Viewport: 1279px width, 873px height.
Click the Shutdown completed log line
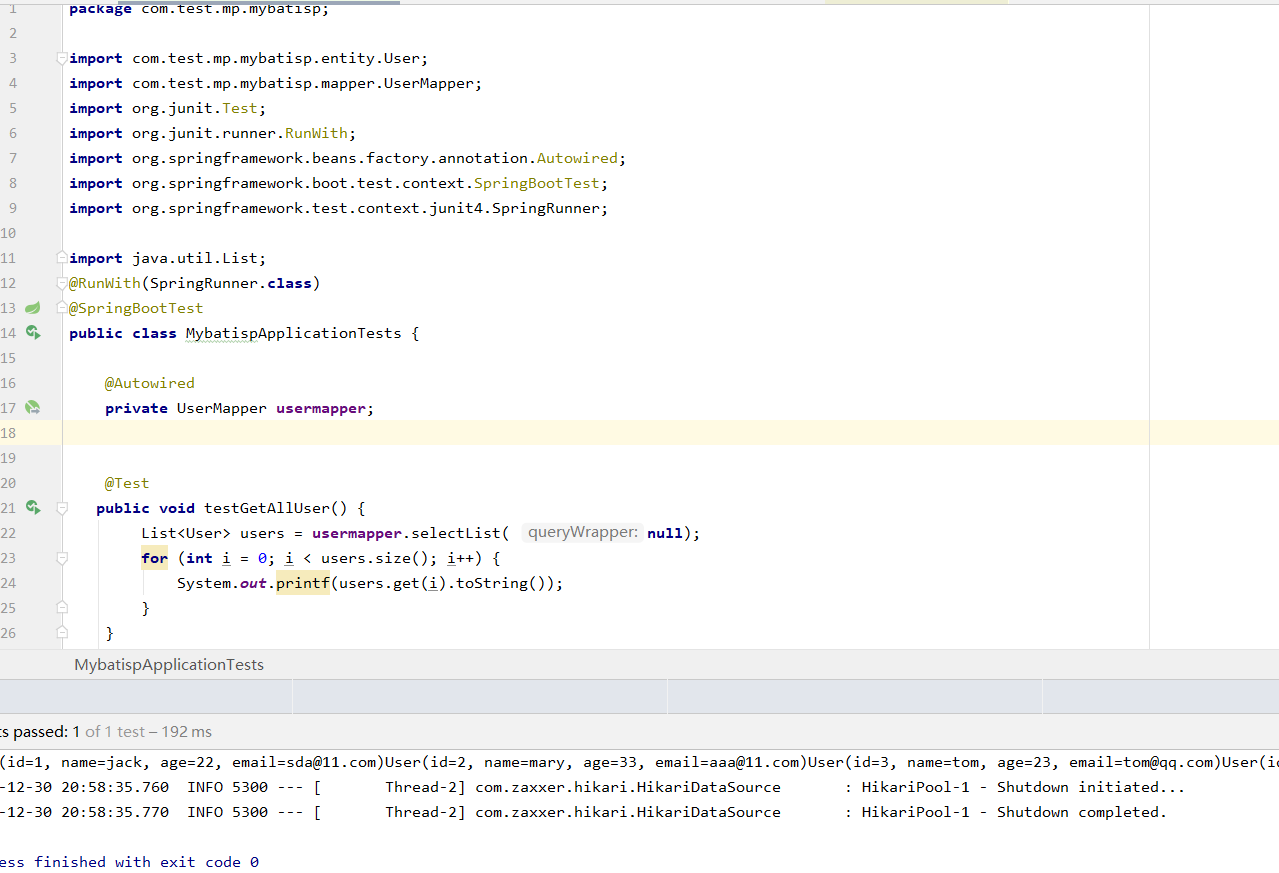584,812
